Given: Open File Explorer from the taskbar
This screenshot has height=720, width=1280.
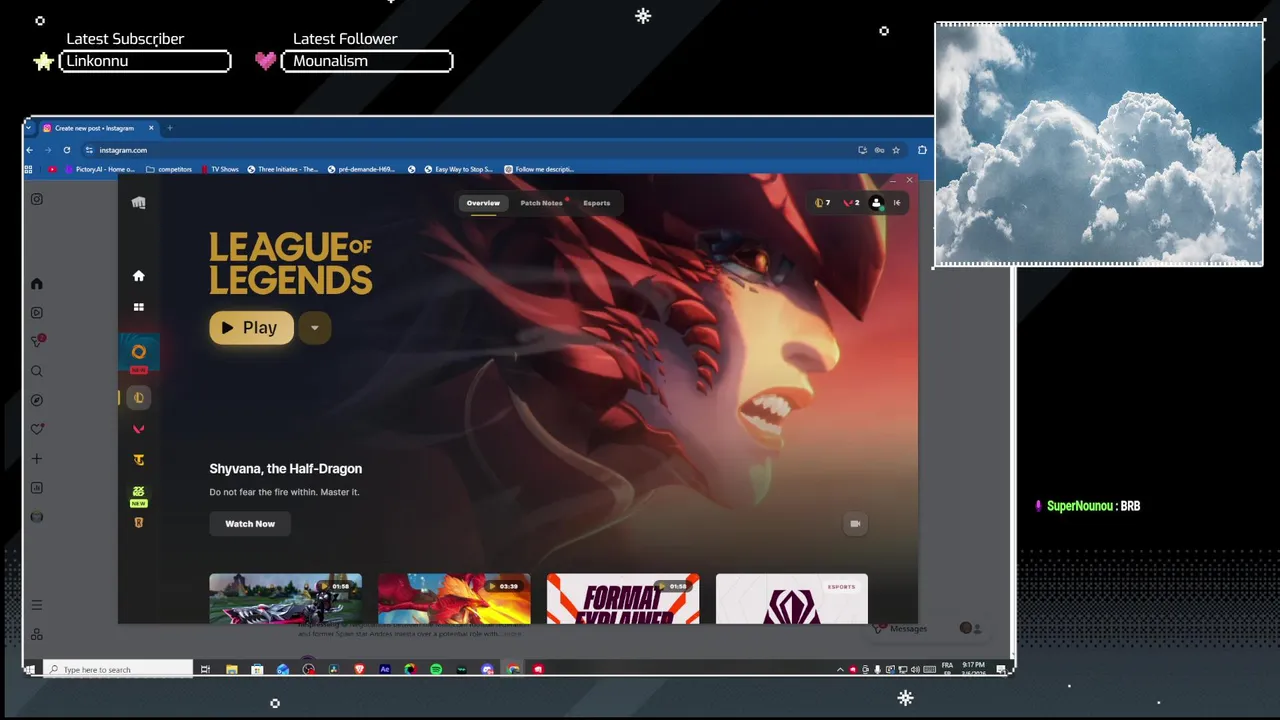Looking at the screenshot, I should (231, 669).
